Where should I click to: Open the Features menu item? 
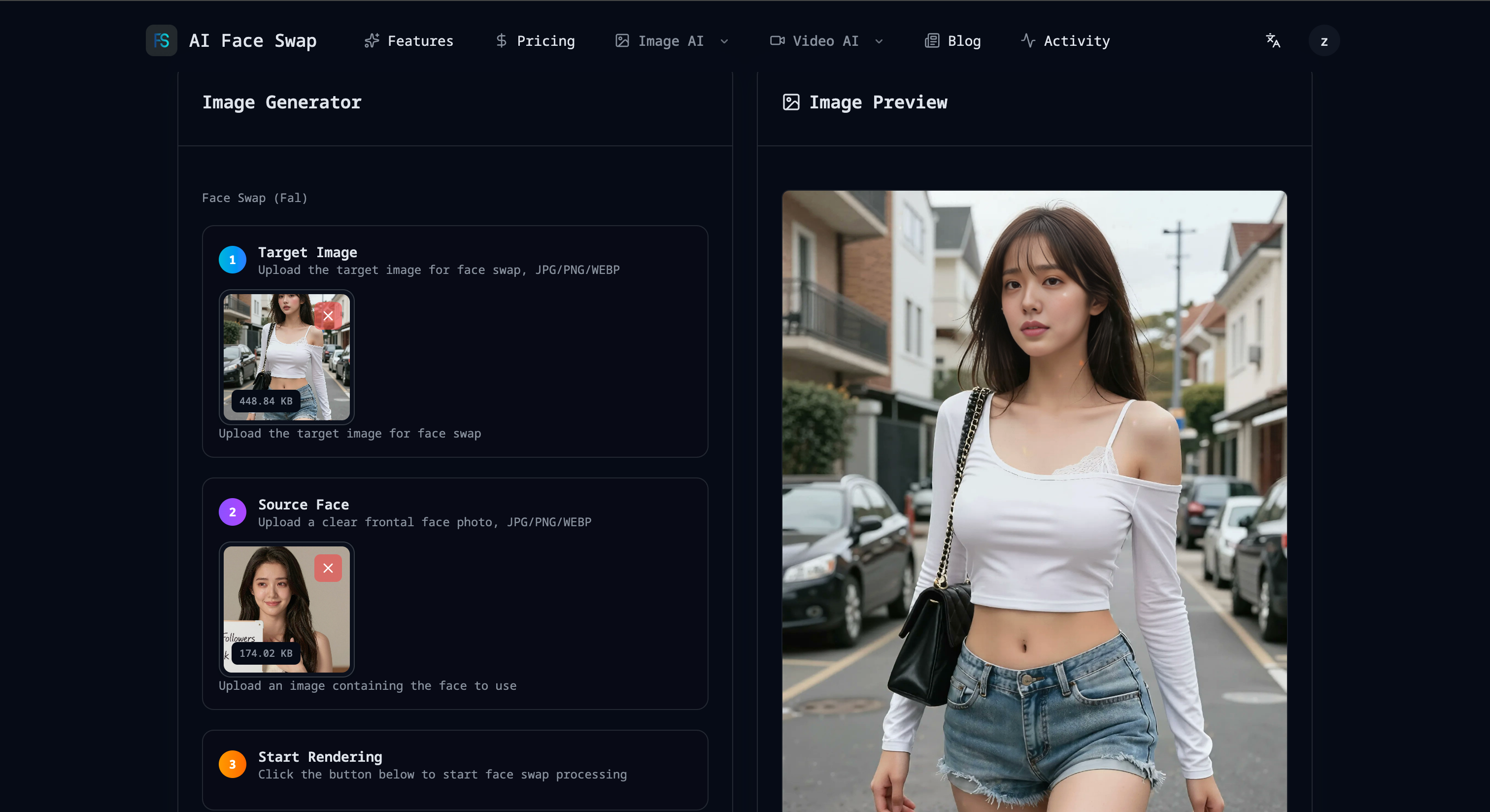[x=420, y=40]
